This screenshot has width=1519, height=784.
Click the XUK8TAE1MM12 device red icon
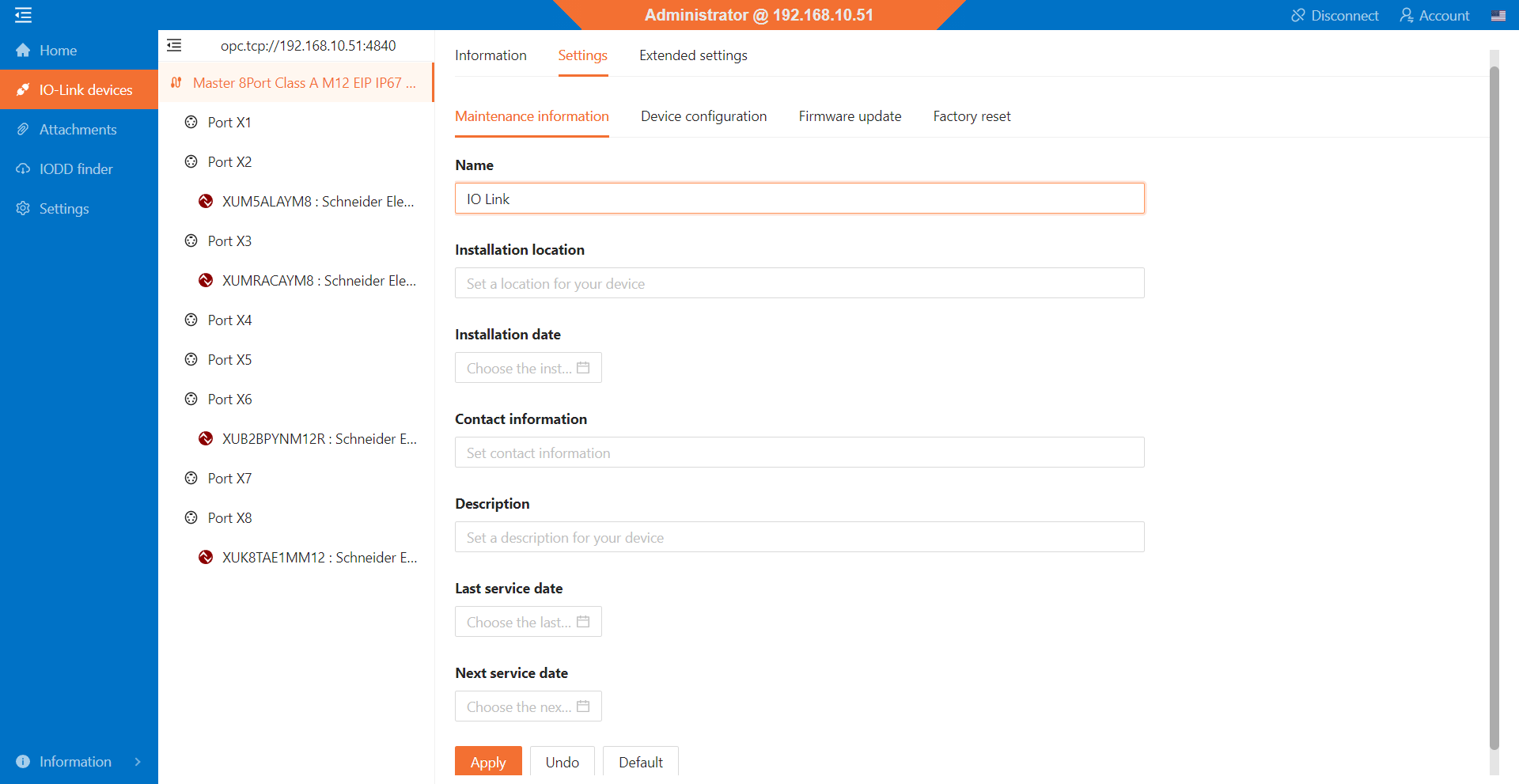(x=206, y=558)
